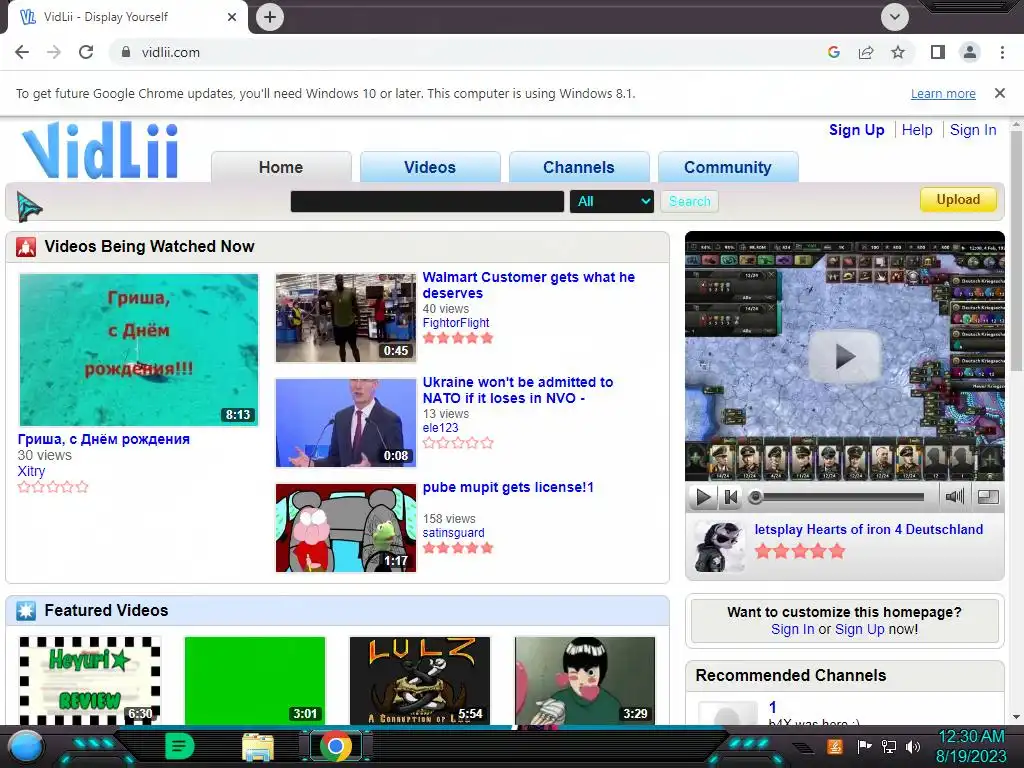Open the large Гриша birthday video thumbnail
The image size is (1024, 768).
[138, 349]
